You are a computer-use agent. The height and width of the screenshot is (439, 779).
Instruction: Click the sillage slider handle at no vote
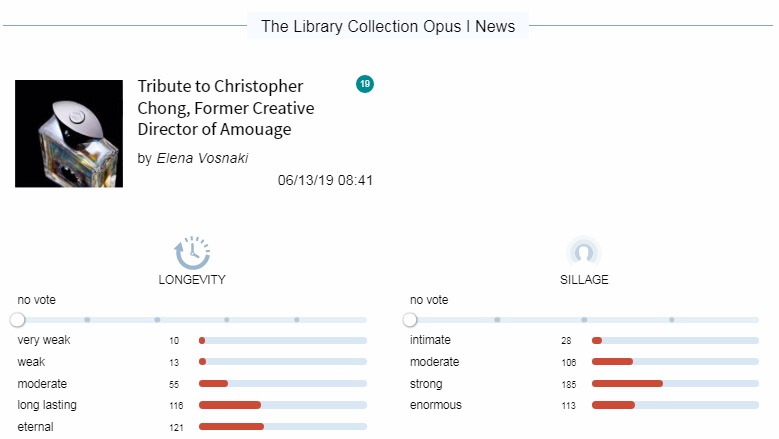point(410,320)
